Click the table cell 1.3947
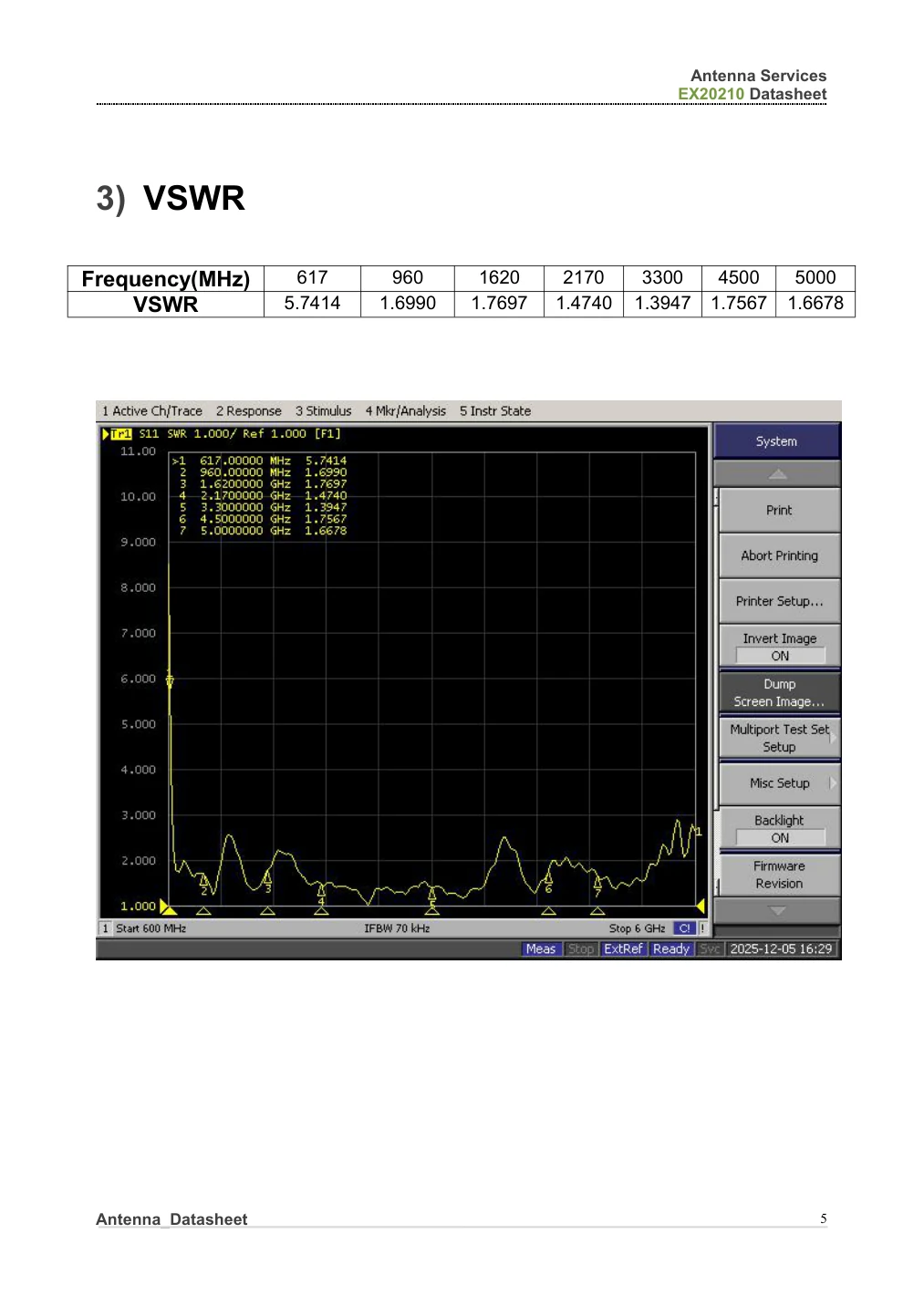The width and height of the screenshot is (924, 1306). point(662,304)
